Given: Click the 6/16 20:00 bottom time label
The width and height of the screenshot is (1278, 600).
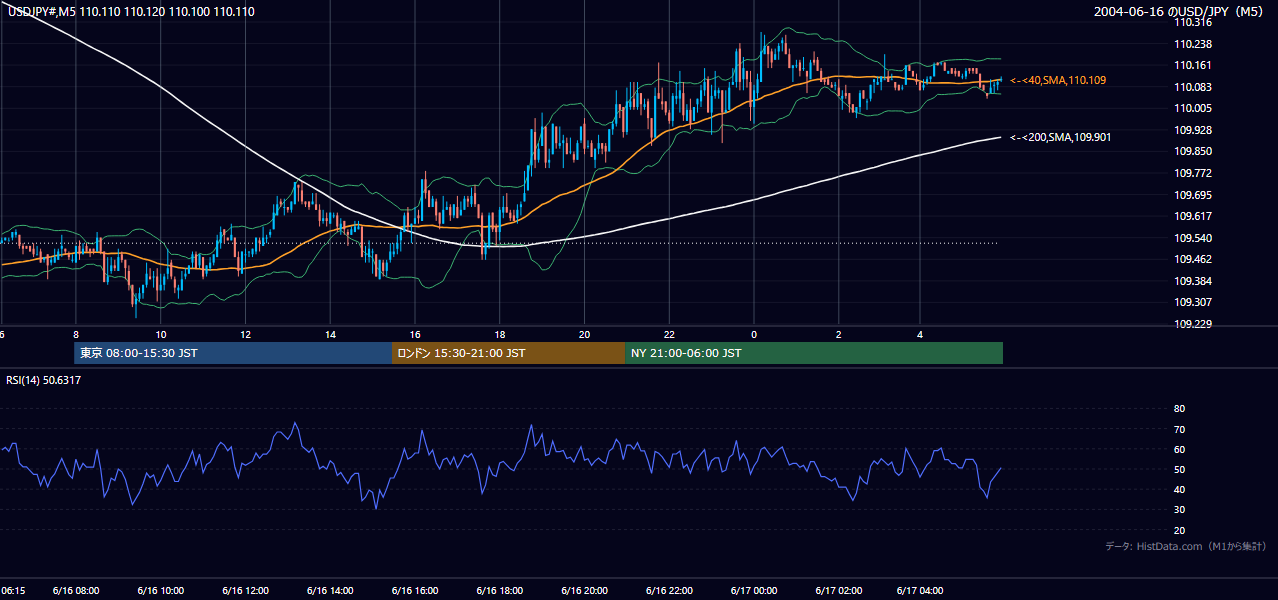Looking at the screenshot, I should [584, 591].
